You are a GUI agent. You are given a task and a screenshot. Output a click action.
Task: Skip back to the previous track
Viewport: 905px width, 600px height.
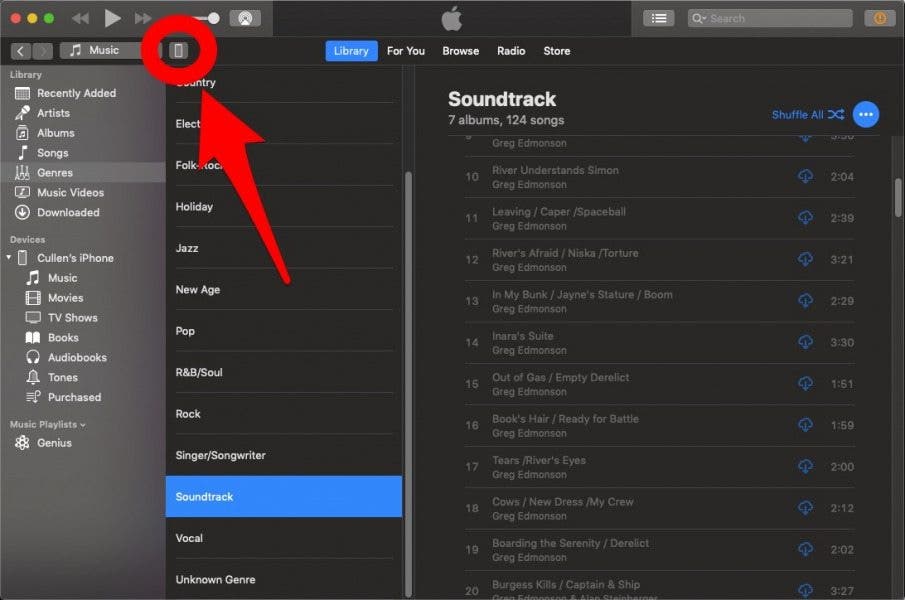[80, 18]
